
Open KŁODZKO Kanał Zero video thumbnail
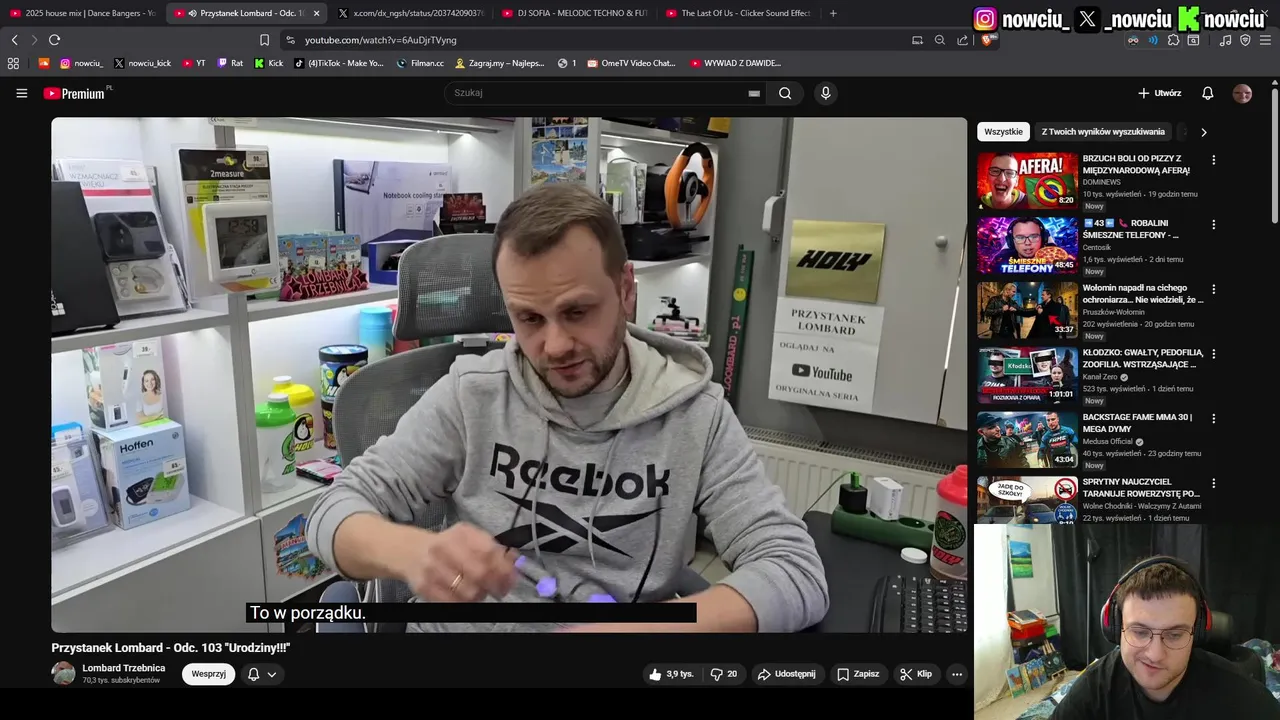pyautogui.click(x=1027, y=374)
